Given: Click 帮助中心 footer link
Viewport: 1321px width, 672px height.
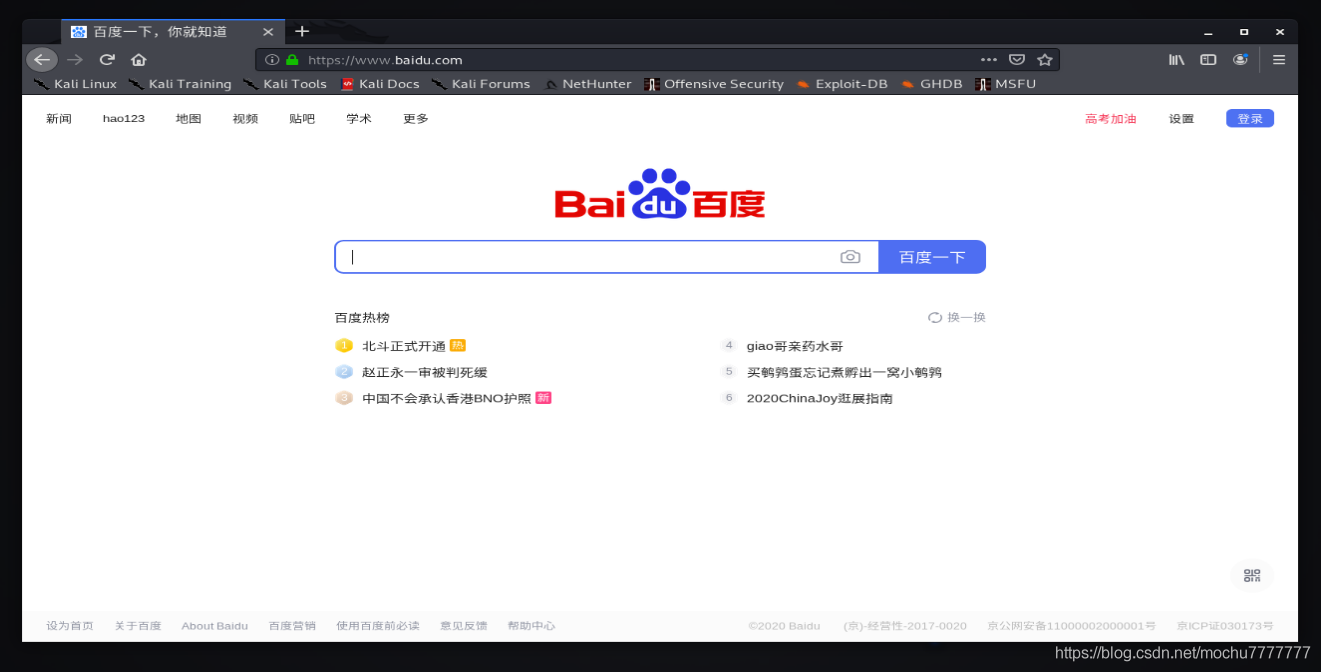Looking at the screenshot, I should [531, 626].
